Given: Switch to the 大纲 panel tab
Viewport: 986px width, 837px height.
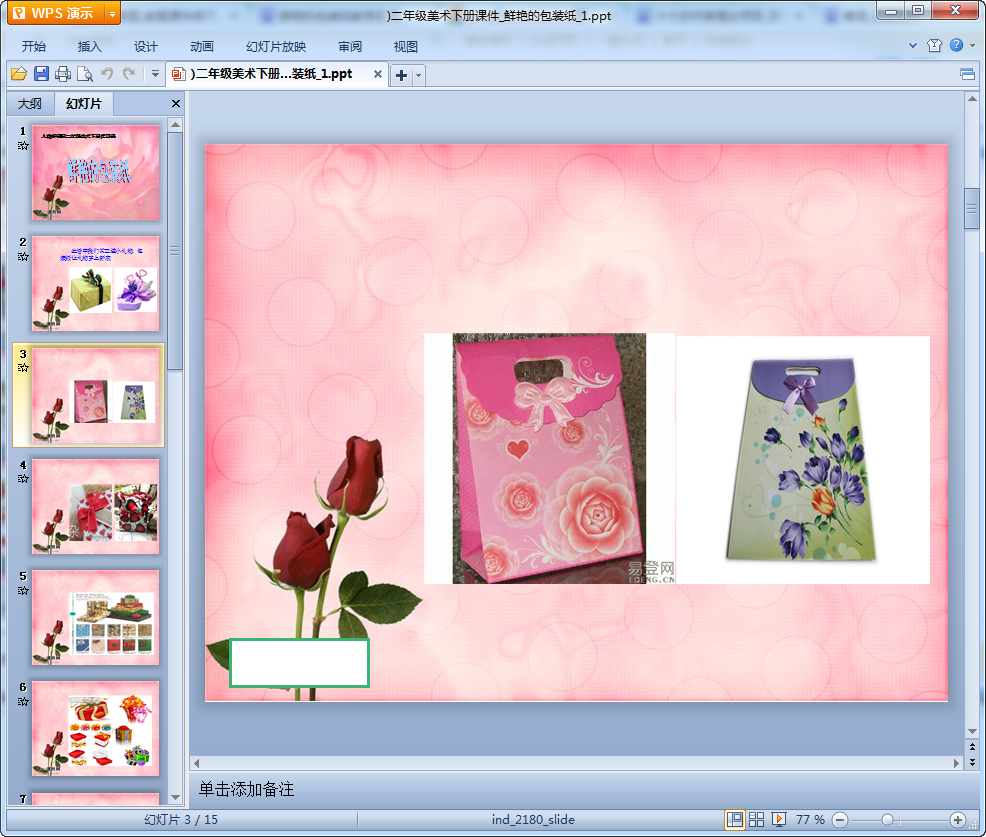Looking at the screenshot, I should (x=30, y=104).
